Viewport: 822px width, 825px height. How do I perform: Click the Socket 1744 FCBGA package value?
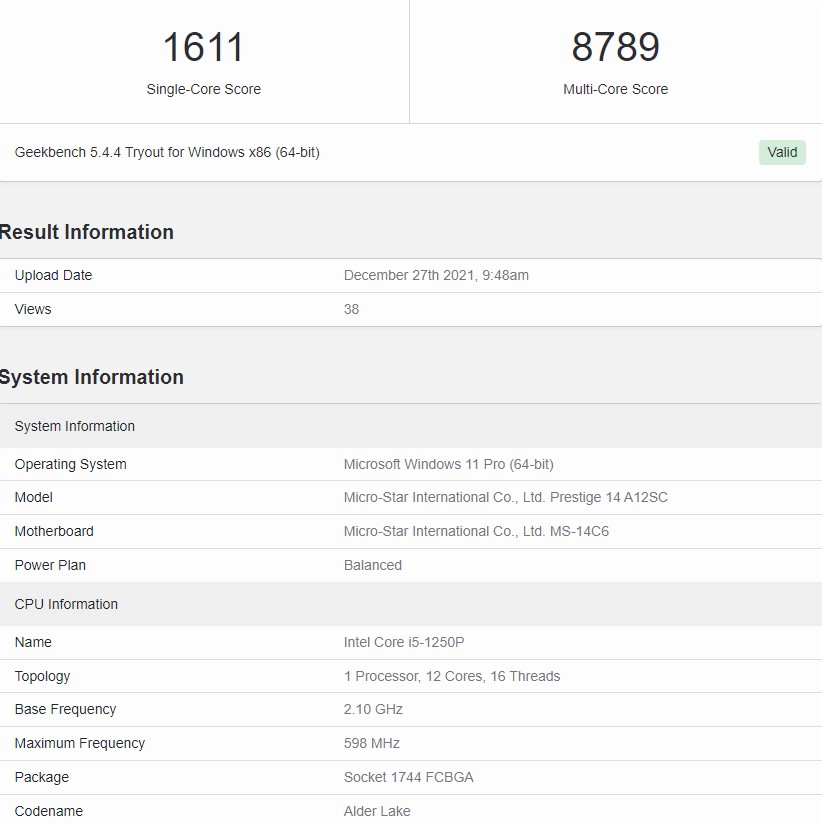click(408, 778)
